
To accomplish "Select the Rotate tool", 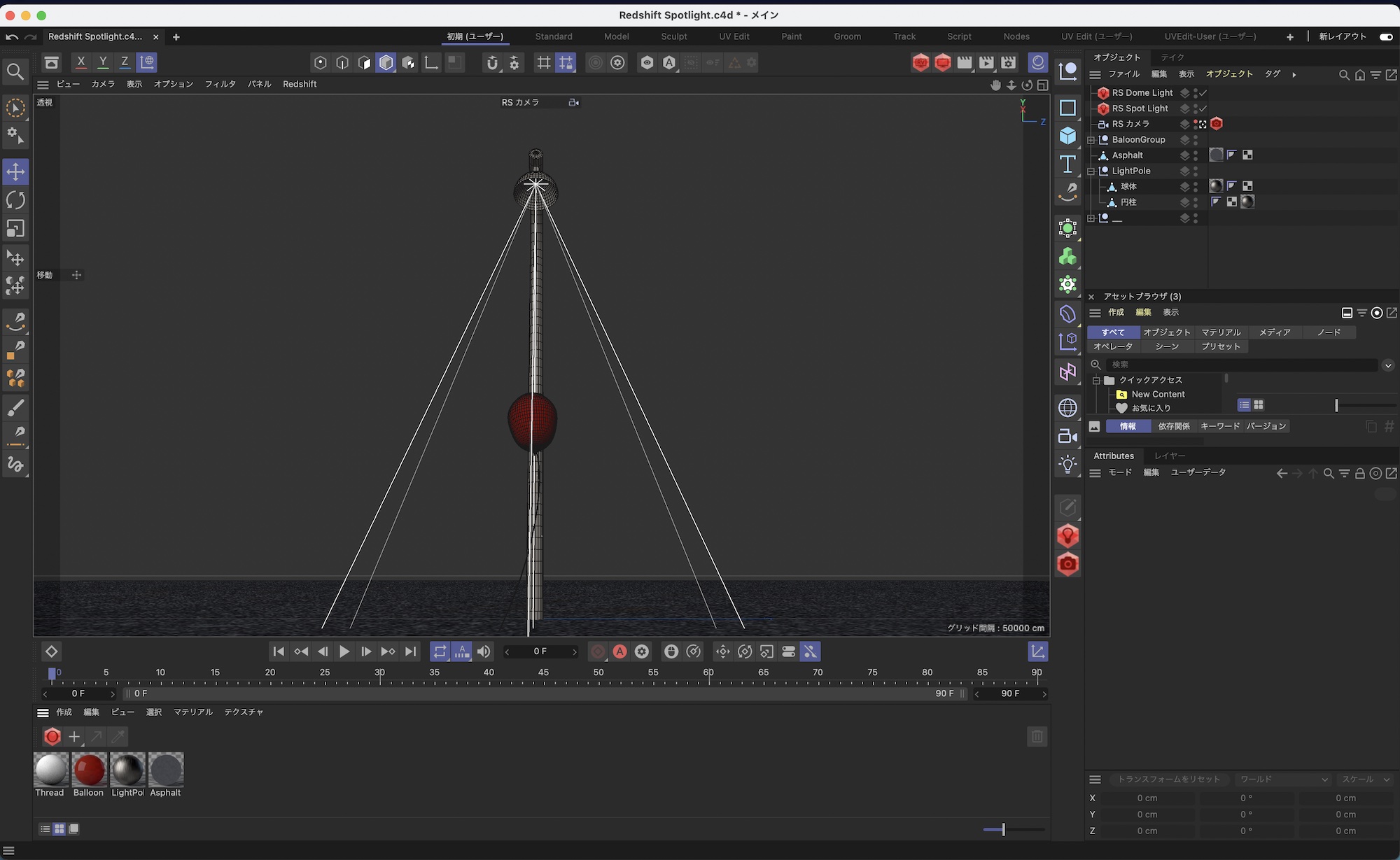I will coord(15,200).
